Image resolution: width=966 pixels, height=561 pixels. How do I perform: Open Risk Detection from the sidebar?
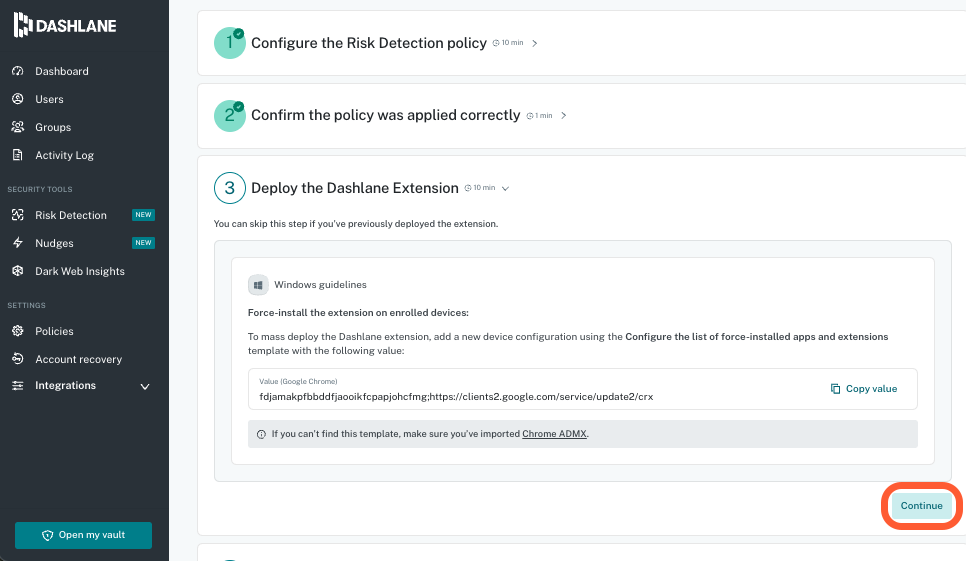click(70, 215)
